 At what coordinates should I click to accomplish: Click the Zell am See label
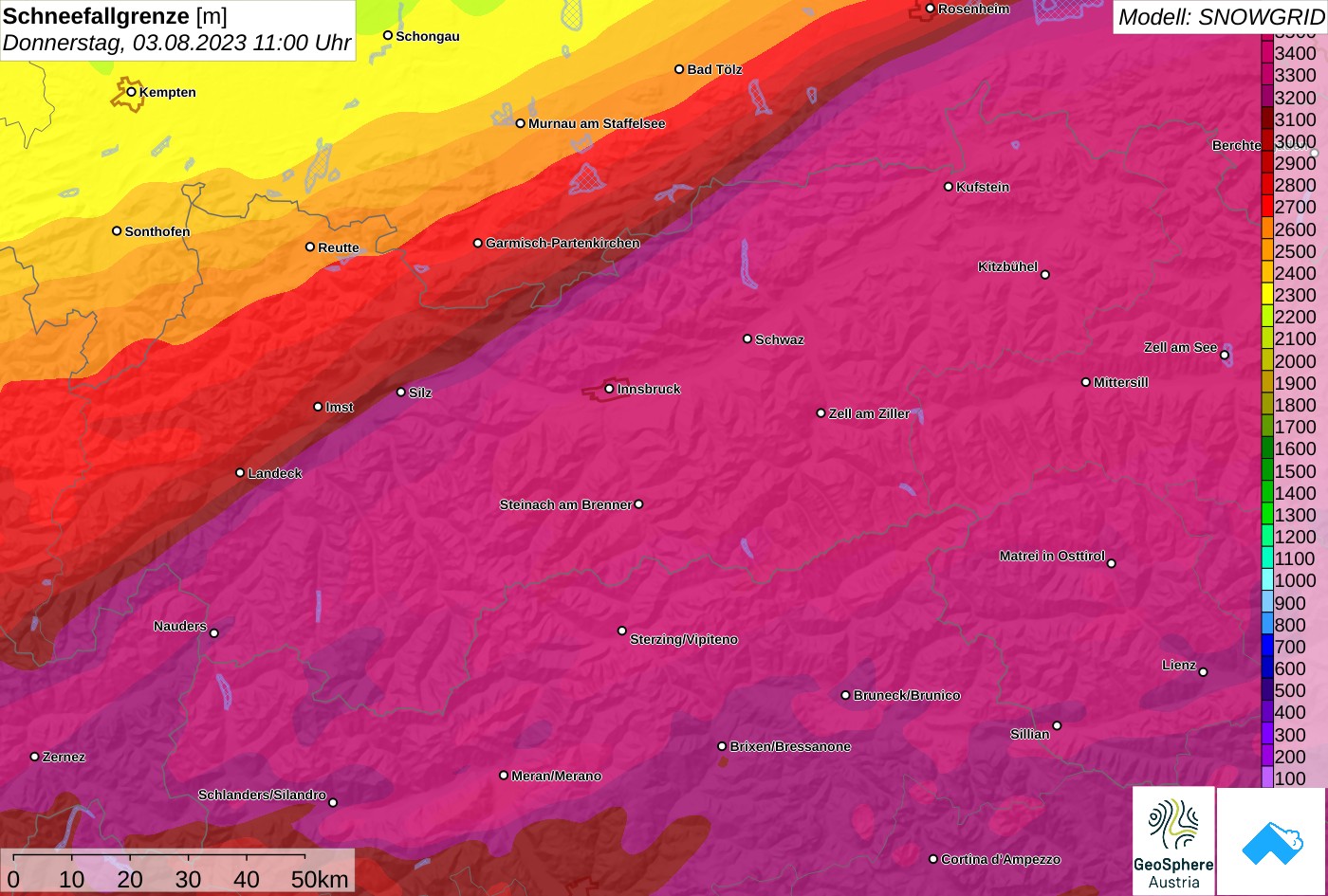pyautogui.click(x=1180, y=348)
